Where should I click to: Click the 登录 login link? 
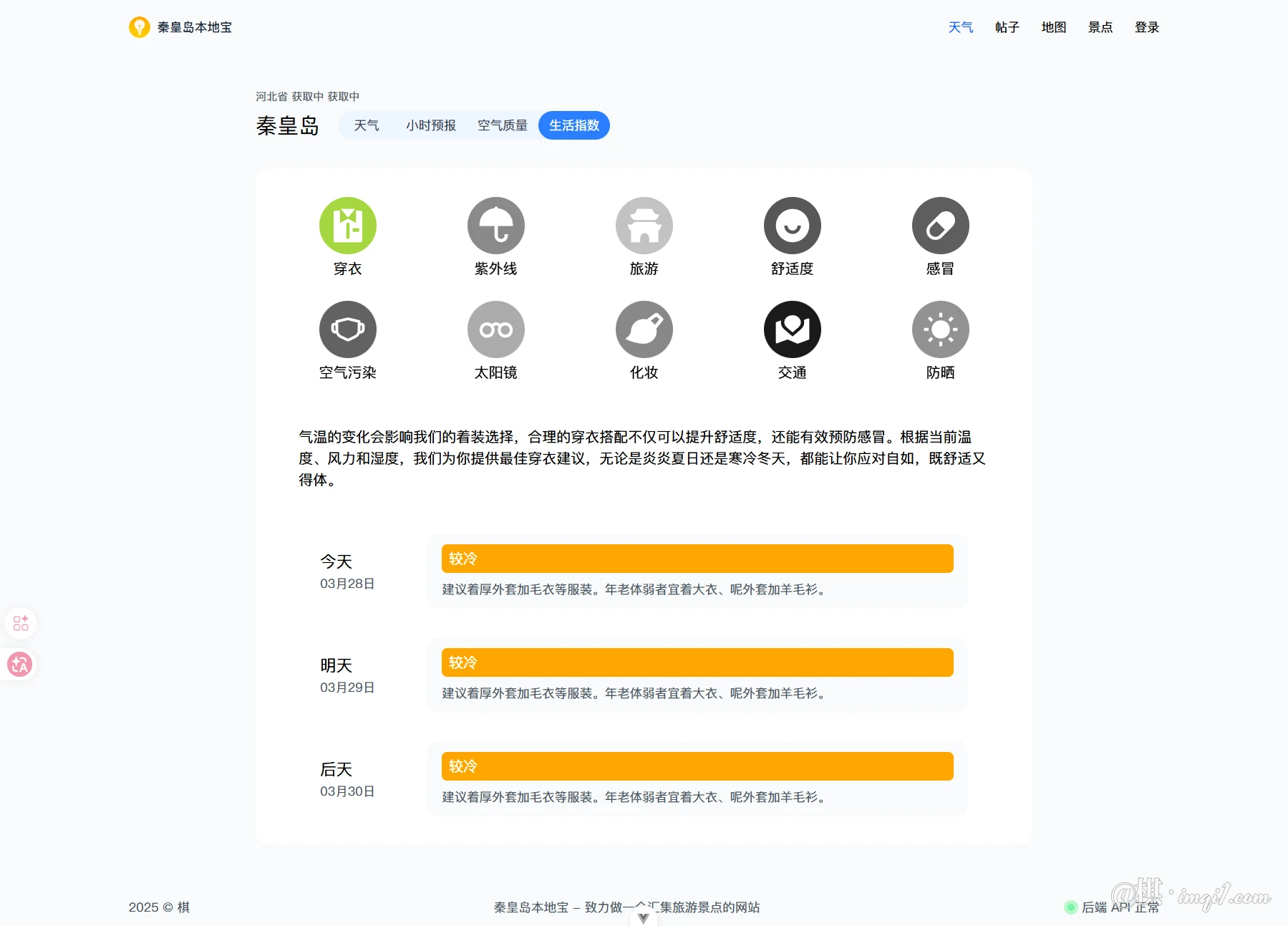pyautogui.click(x=1146, y=27)
